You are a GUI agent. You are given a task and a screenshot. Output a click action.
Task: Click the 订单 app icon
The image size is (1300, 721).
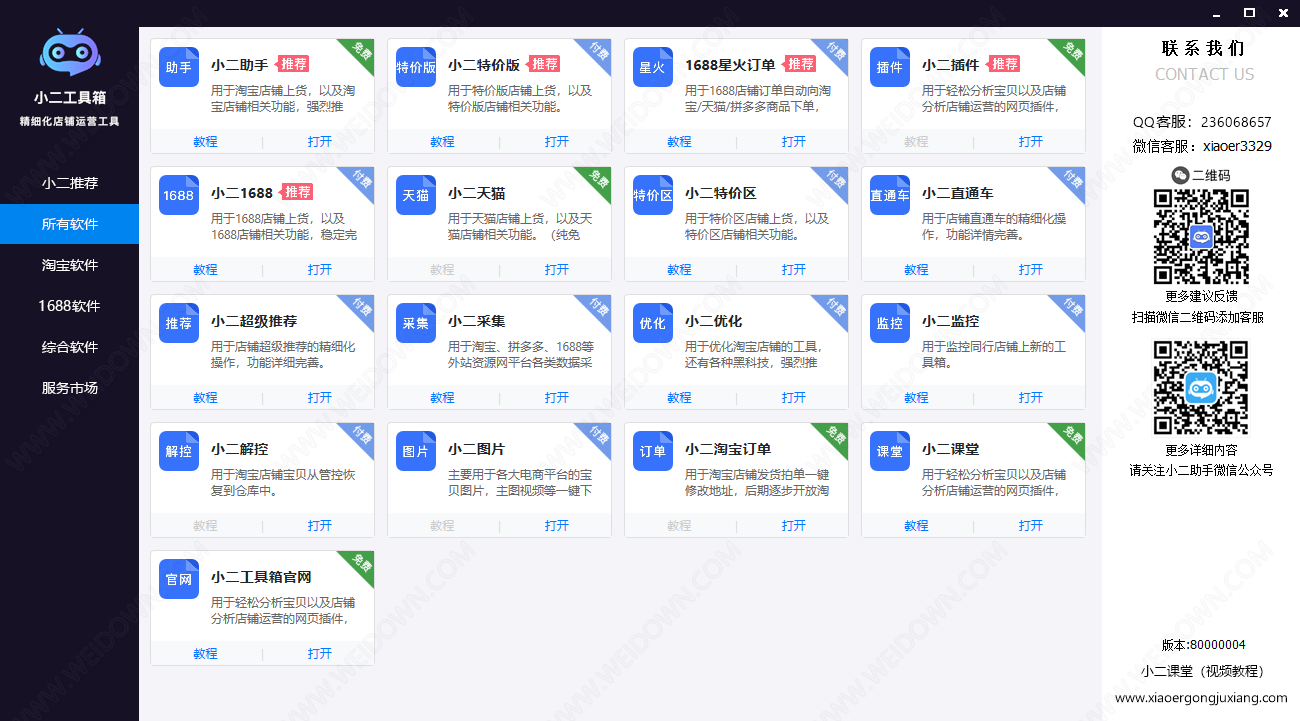(x=653, y=451)
